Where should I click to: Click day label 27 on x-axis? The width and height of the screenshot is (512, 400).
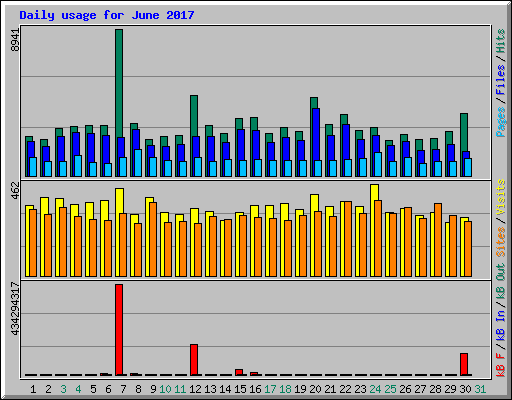tap(420, 389)
